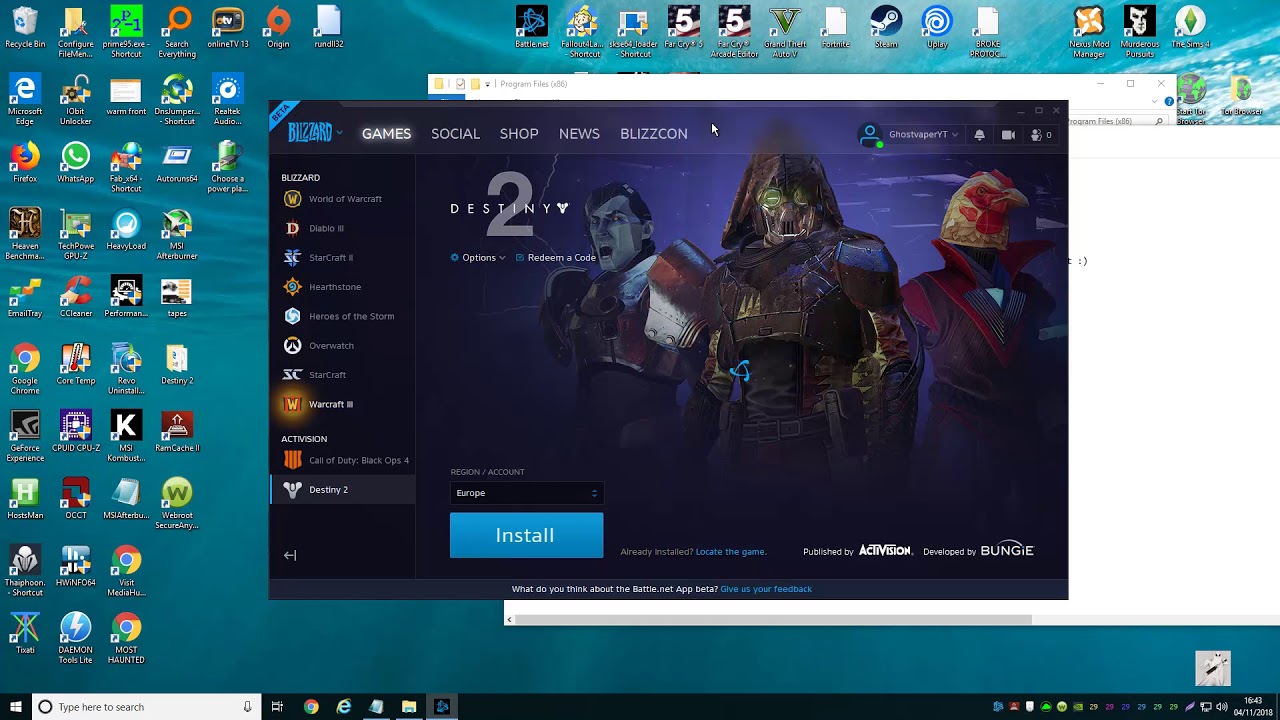Click taskbar volume speaker icon
Viewport: 1280px width, 720px height.
pyautogui.click(x=1222, y=707)
